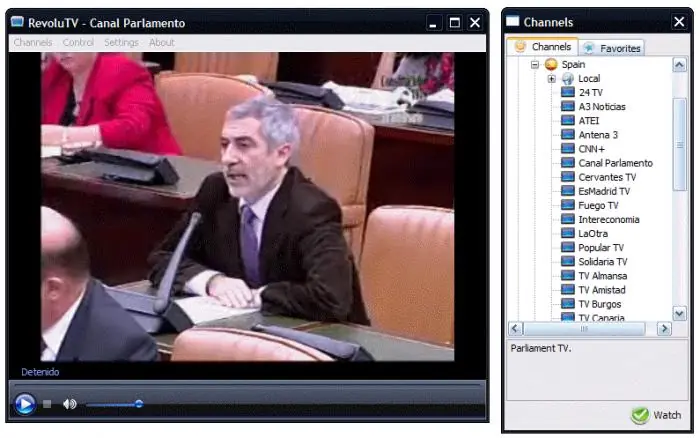The image size is (700, 438).
Task: Open the Control menu
Action: coord(78,42)
